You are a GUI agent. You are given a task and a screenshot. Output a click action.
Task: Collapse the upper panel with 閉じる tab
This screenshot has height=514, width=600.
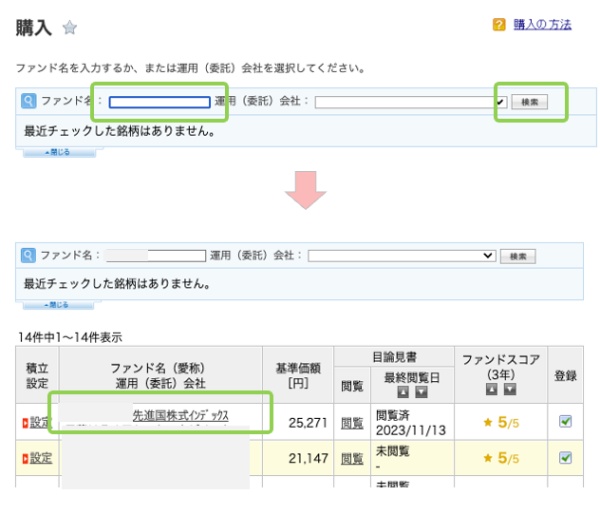(x=59, y=152)
